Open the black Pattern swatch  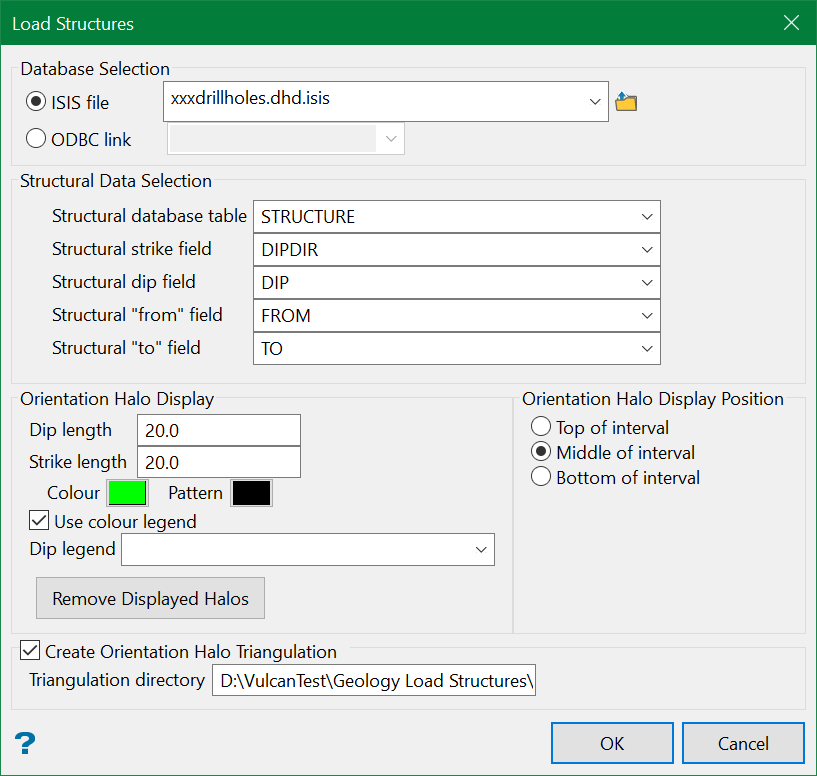251,493
